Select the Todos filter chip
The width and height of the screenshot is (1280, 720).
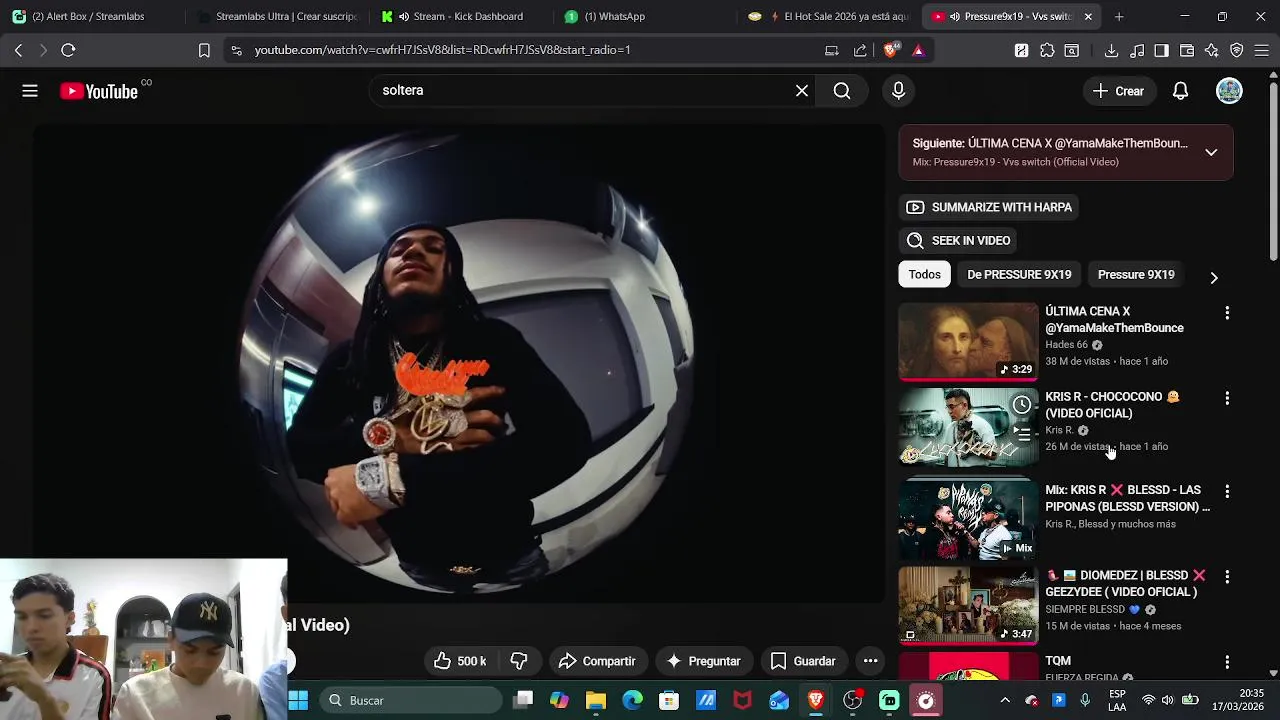925,274
